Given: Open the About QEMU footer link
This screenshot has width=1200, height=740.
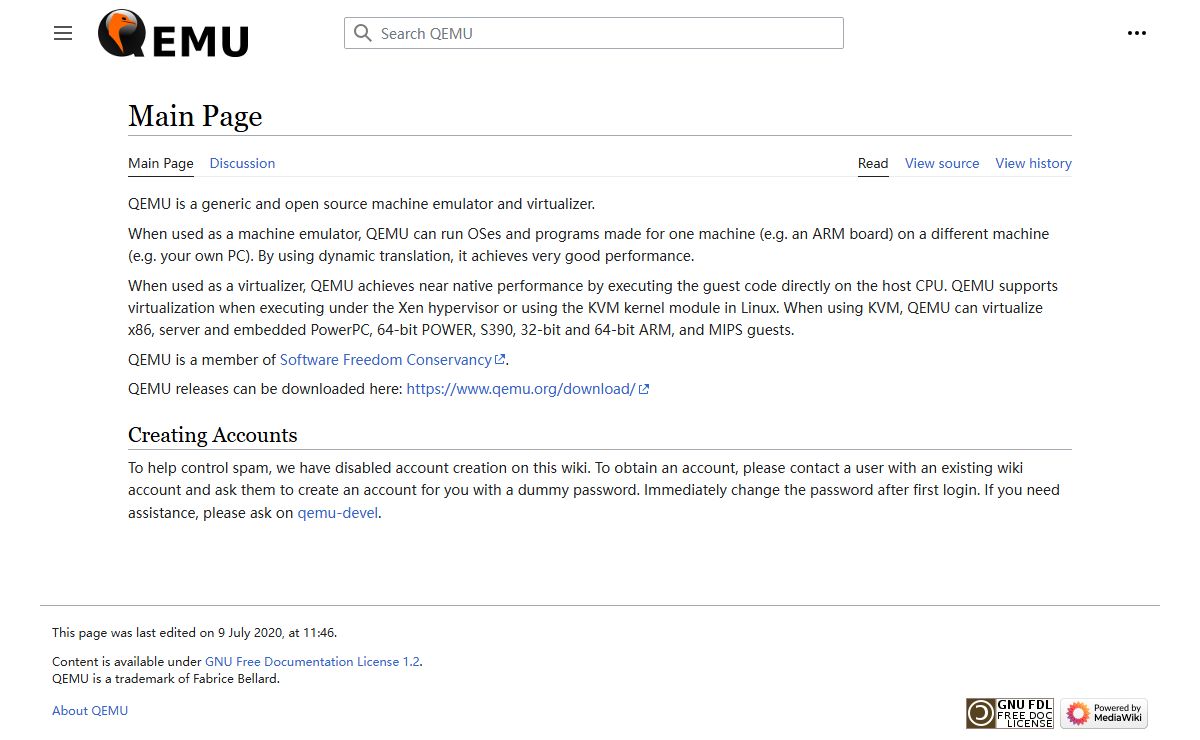Looking at the screenshot, I should tap(90, 711).
